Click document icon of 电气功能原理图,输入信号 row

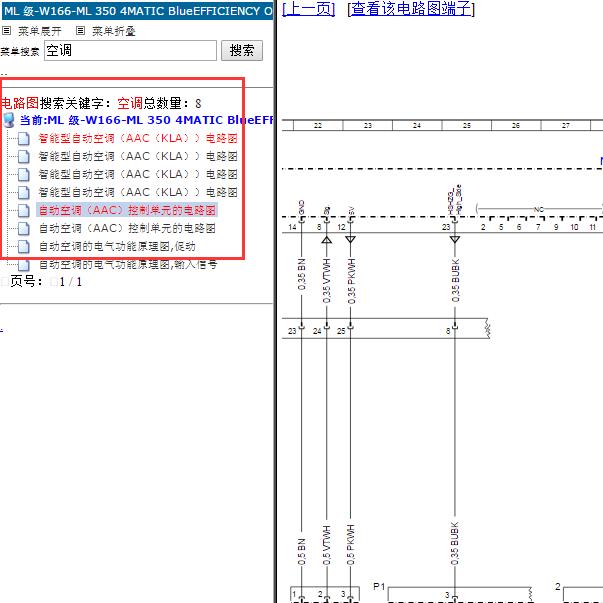23,265
